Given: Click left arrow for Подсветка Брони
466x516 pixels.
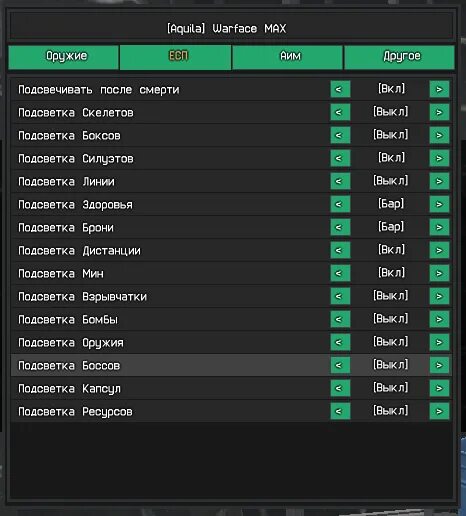Looking at the screenshot, I should tap(340, 227).
